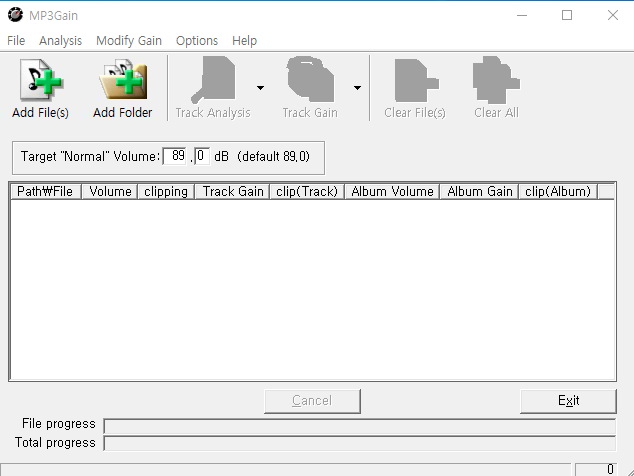Click the status bar counter showing 0
Viewport: 634px width, 476px height.
point(596,469)
